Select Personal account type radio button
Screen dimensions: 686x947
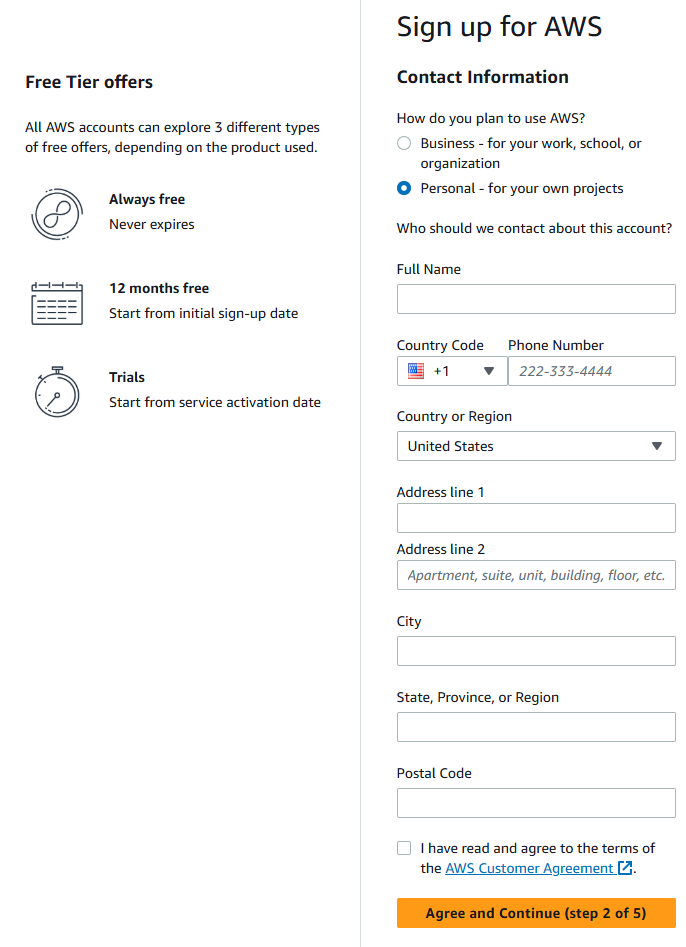[404, 188]
